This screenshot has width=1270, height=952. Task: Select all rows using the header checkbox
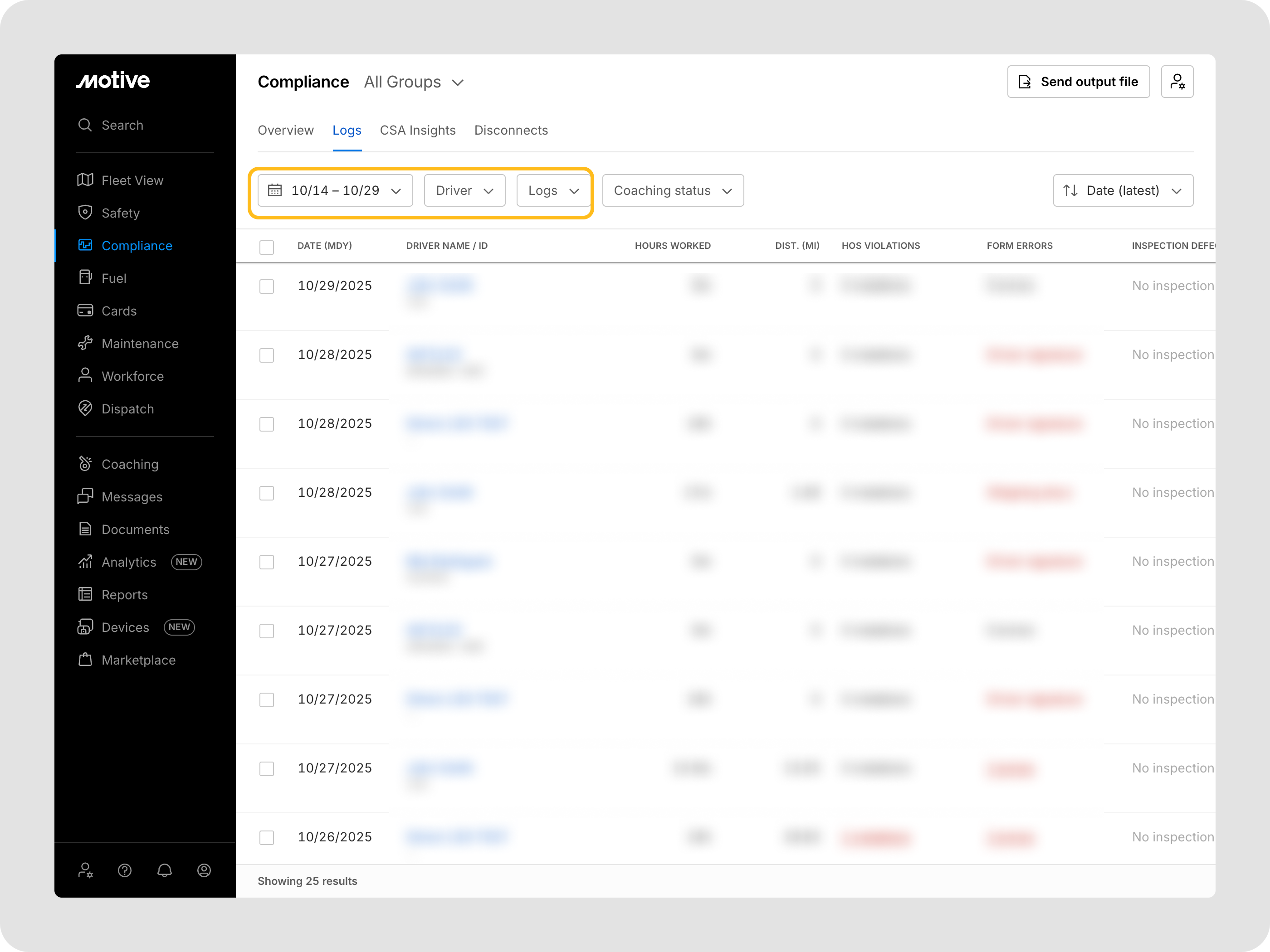pos(266,248)
